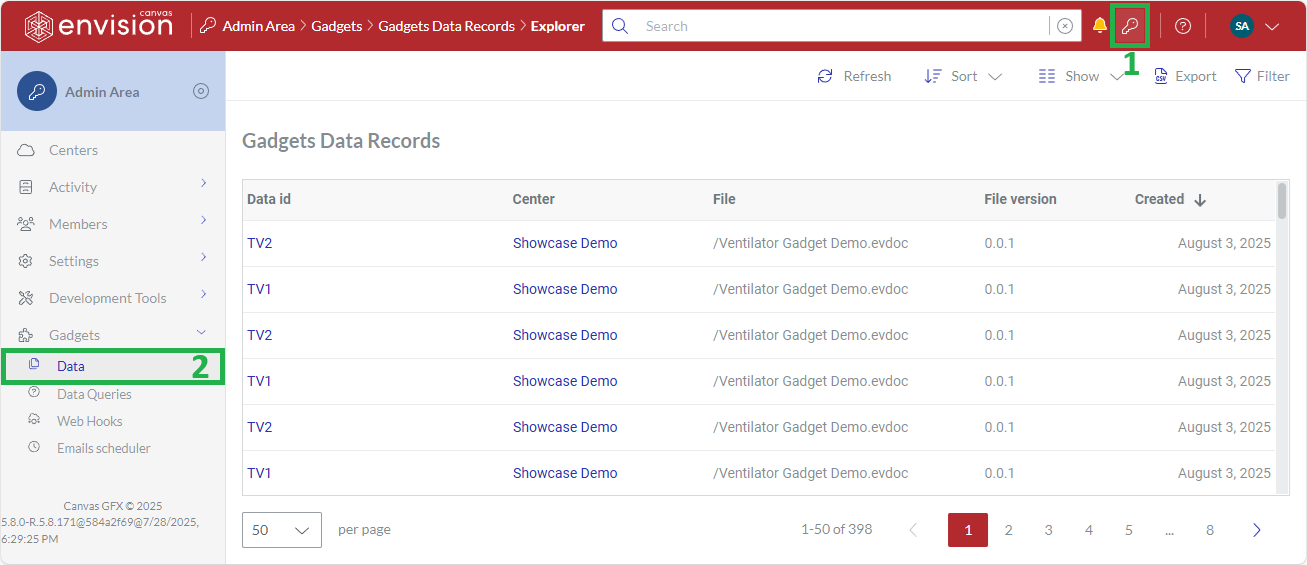Expand the Development Tools chevron
This screenshot has width=1307, height=565.
tap(203, 295)
